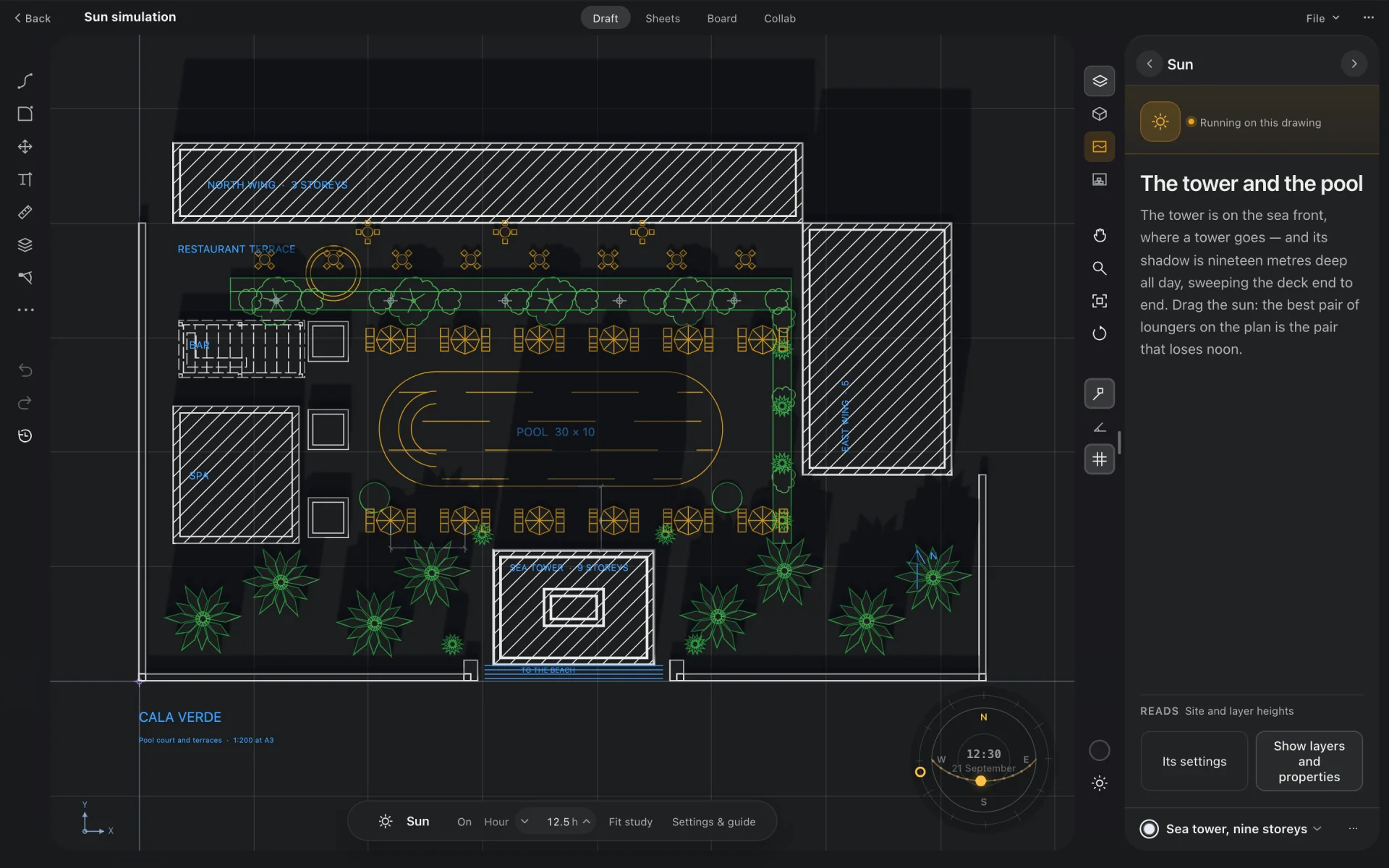Toggle brightness sun icon in right strip
This screenshot has height=868, width=1389.
pyautogui.click(x=1099, y=783)
